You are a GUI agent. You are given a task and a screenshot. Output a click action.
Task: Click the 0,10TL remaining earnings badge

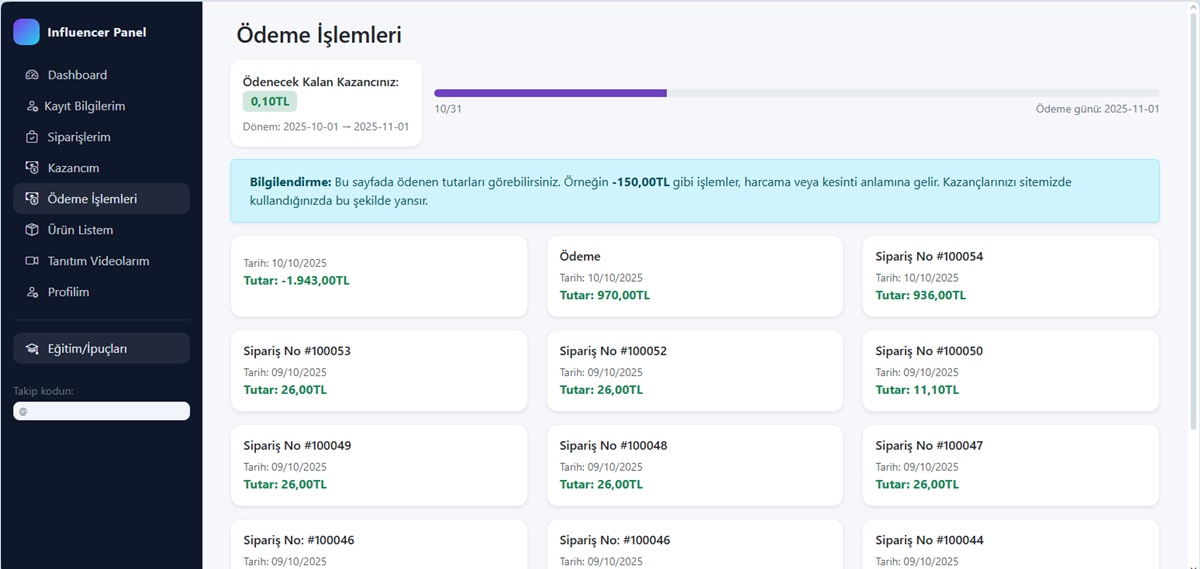[269, 101]
